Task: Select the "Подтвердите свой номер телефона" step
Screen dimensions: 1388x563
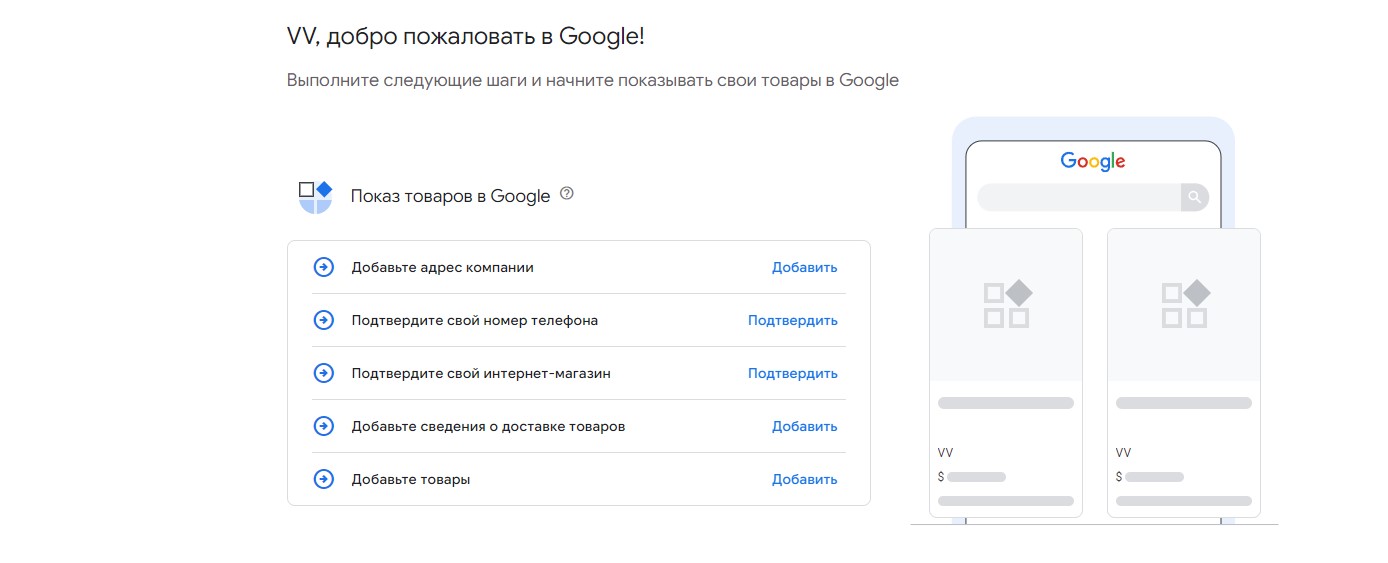Action: pyautogui.click(x=474, y=320)
